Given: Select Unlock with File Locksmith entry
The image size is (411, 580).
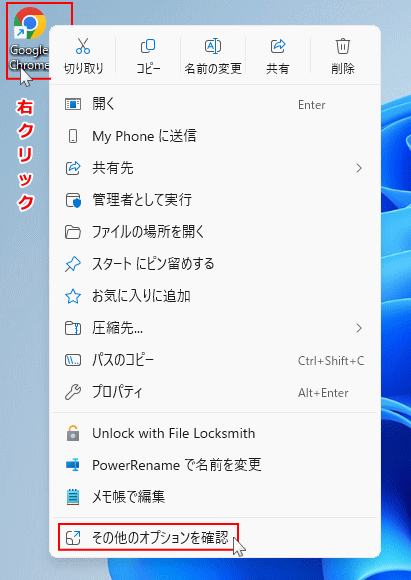Looking at the screenshot, I should tap(215, 433).
